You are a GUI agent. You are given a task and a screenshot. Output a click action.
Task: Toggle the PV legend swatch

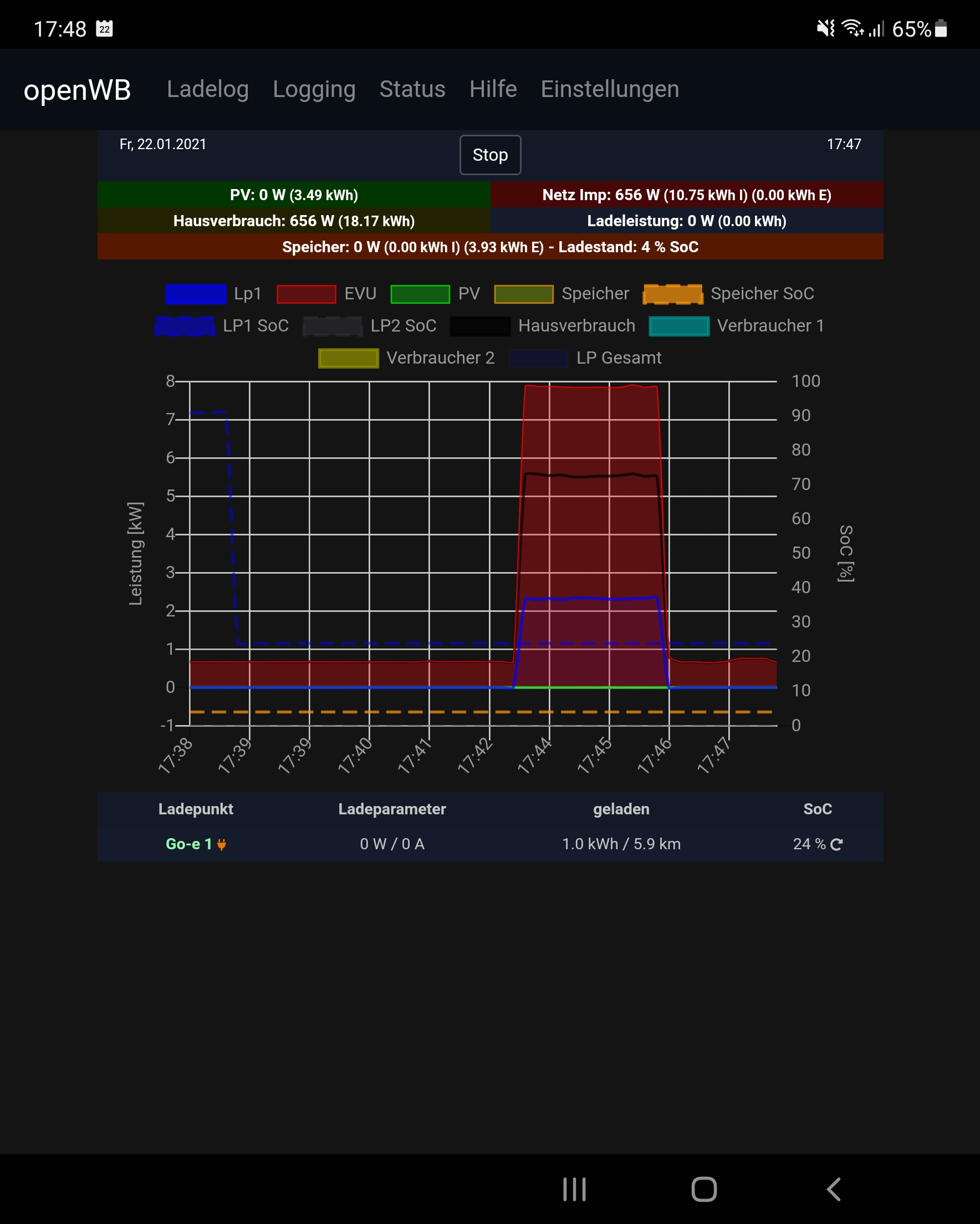pyautogui.click(x=420, y=294)
